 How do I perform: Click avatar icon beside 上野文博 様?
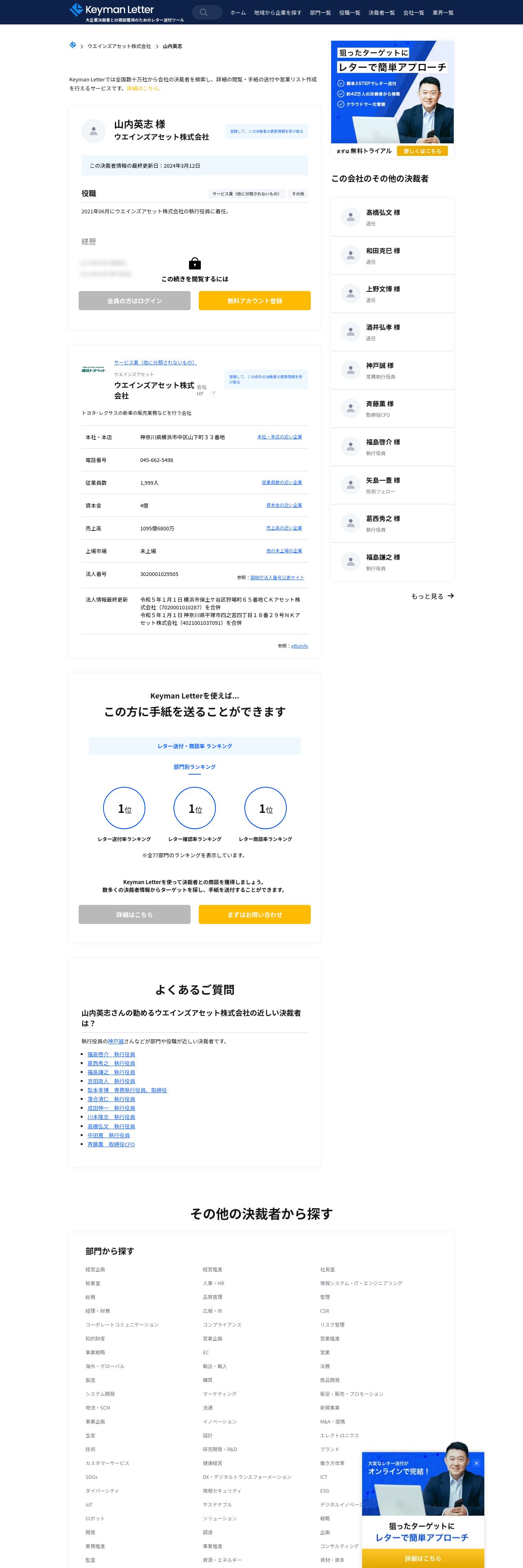351,294
